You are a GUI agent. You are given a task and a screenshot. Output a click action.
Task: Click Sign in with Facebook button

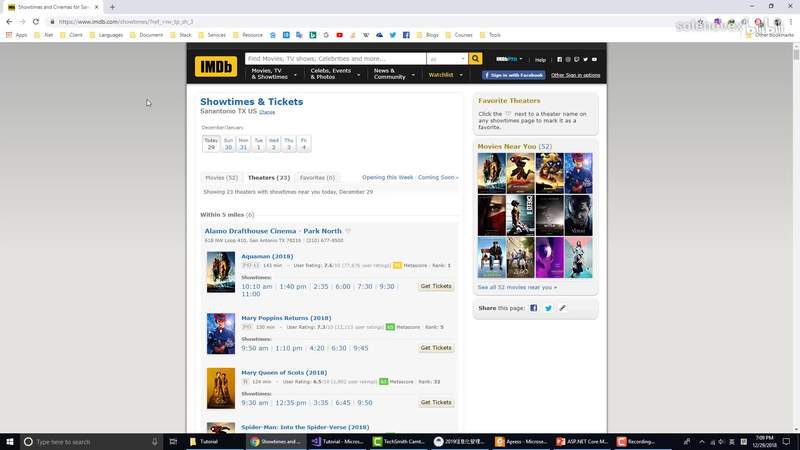coord(514,75)
